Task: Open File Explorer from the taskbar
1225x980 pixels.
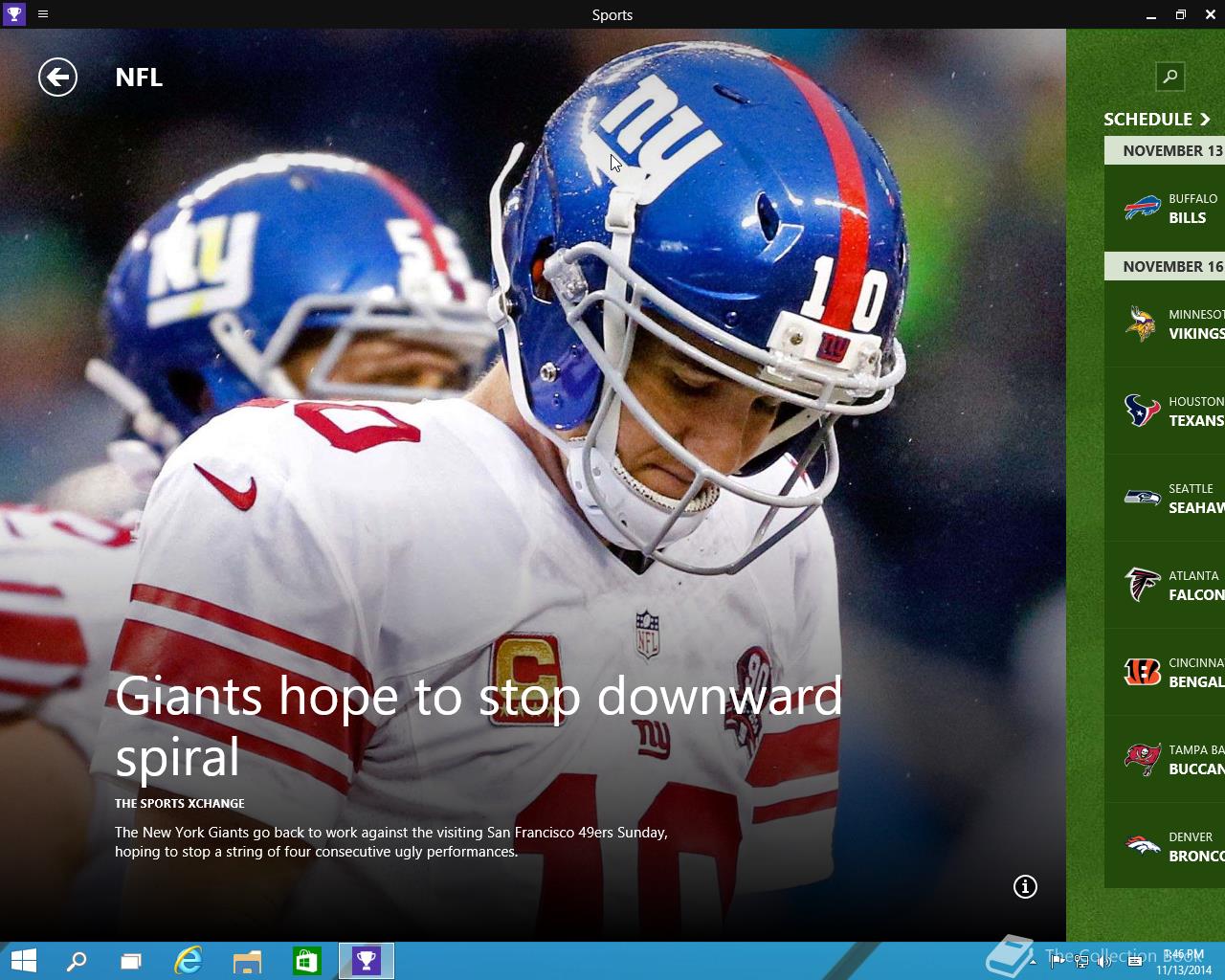Action: pos(247,961)
